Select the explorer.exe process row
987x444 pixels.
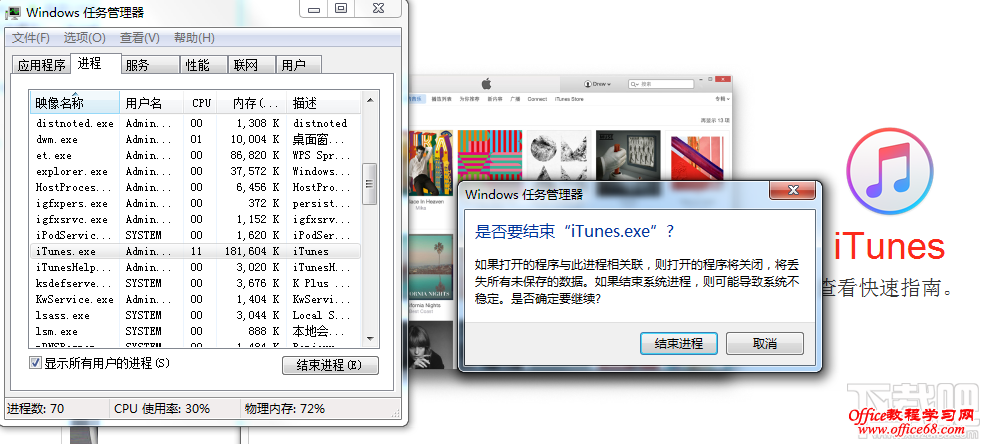point(195,171)
